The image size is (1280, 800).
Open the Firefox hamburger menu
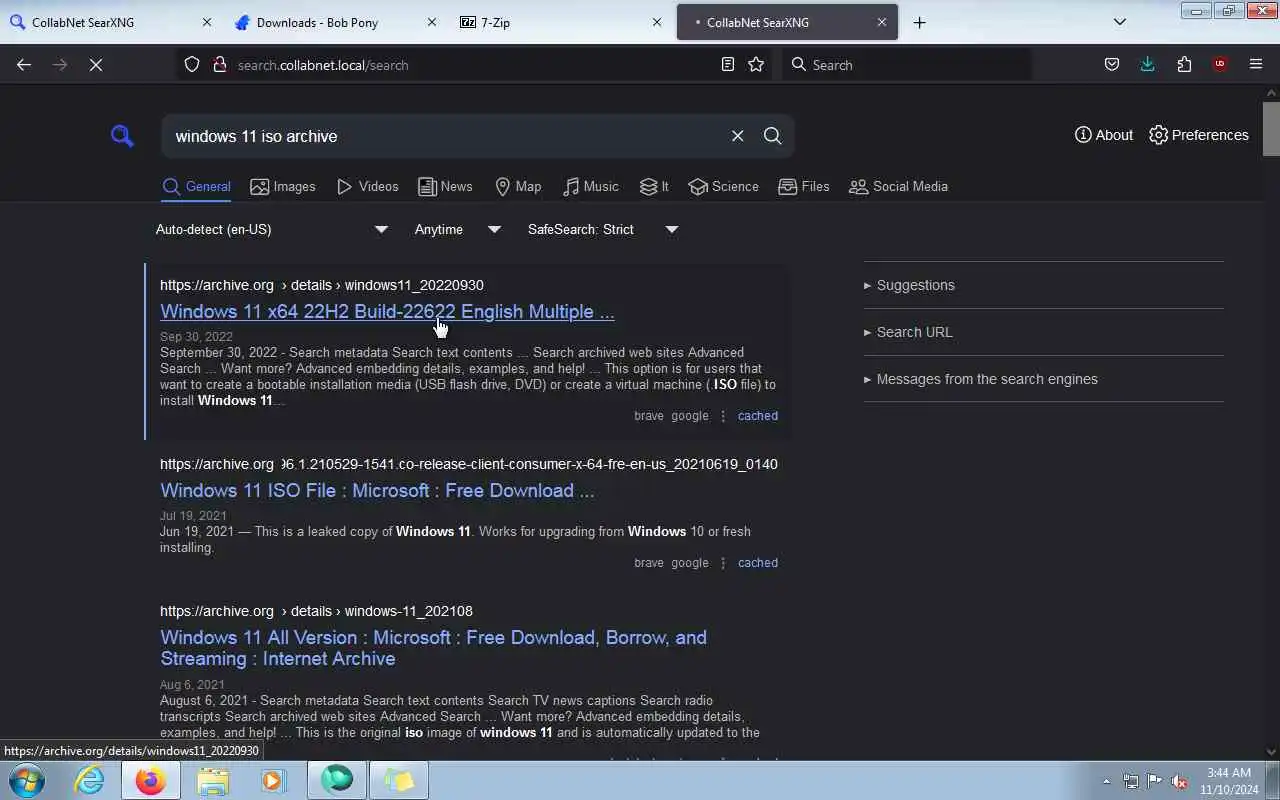click(1256, 64)
